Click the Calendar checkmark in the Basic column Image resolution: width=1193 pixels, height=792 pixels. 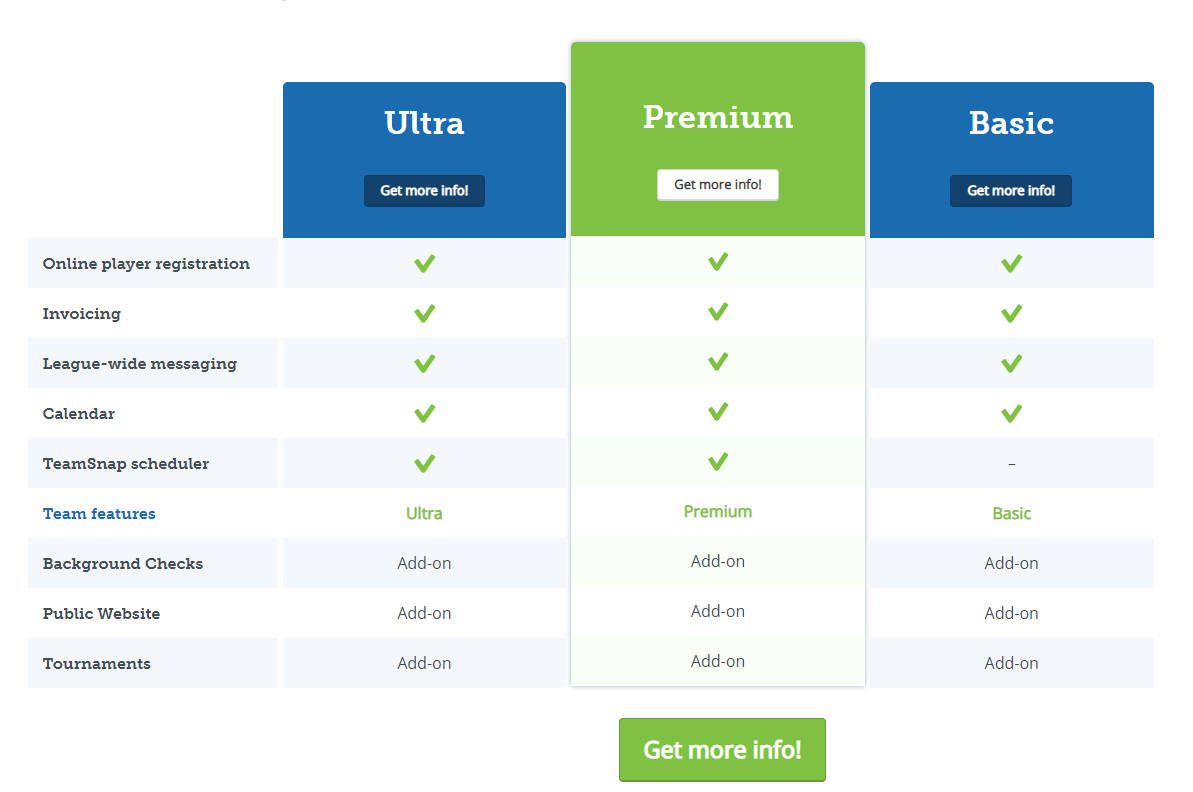pos(1011,412)
